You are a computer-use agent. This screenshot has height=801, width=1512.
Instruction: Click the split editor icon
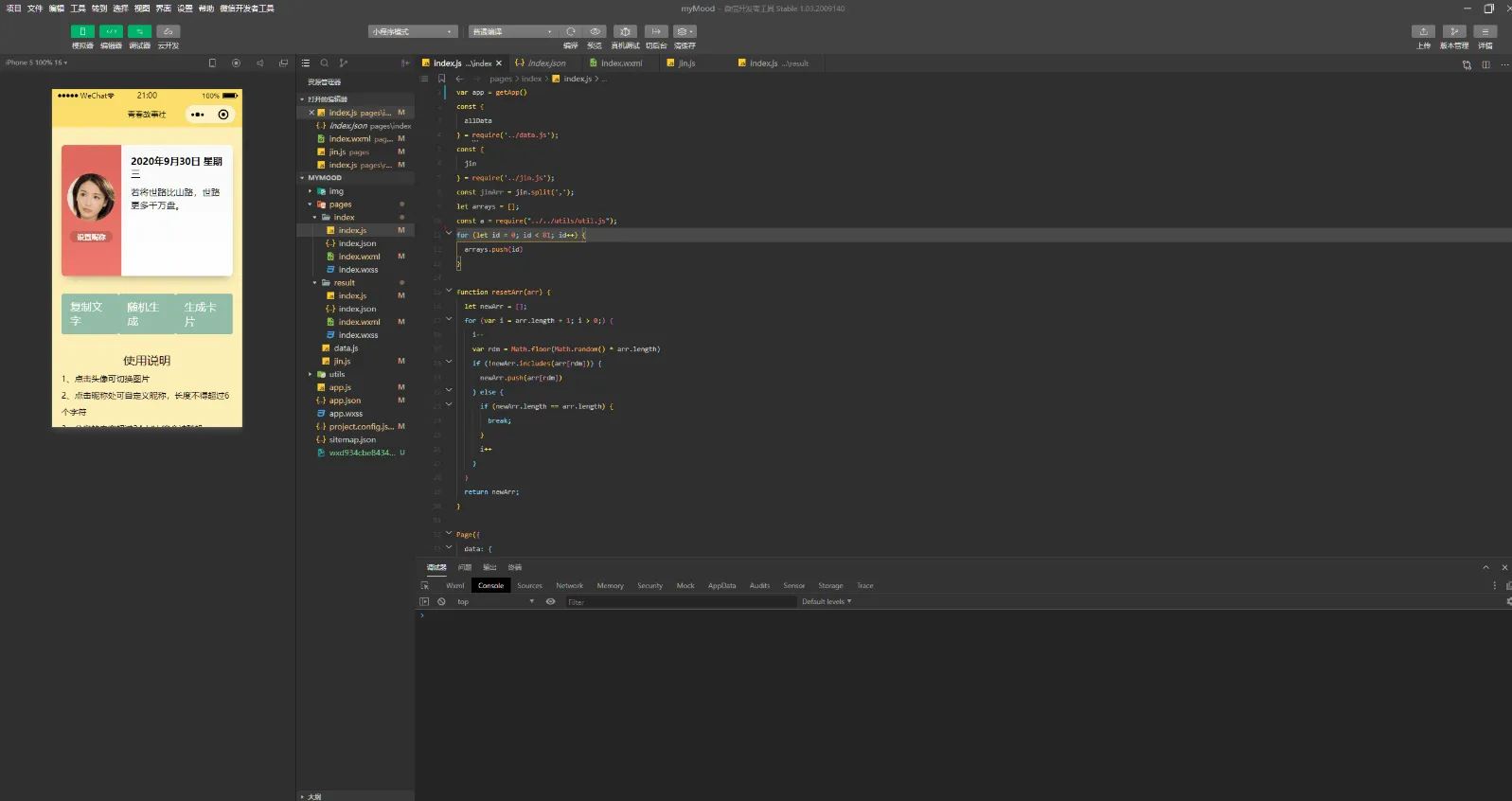[x=1485, y=64]
